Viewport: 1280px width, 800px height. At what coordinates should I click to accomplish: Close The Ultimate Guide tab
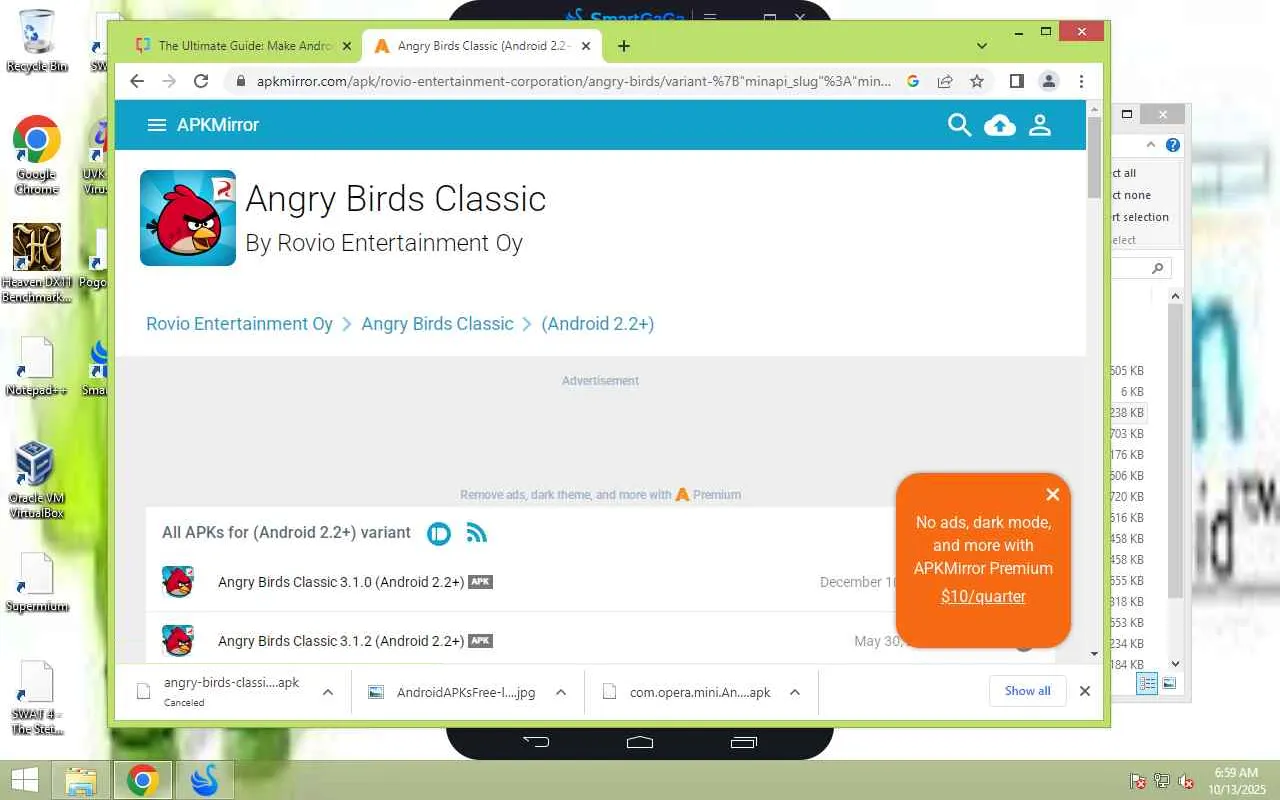pos(347,46)
